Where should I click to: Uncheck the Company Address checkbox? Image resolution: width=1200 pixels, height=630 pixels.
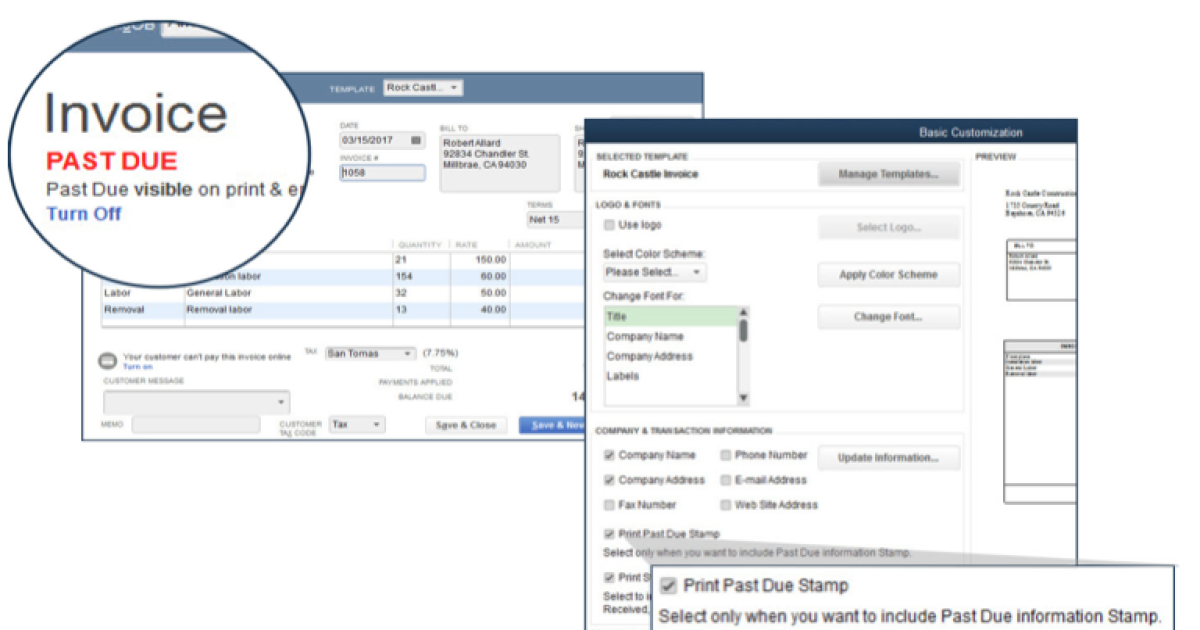[x=609, y=480]
